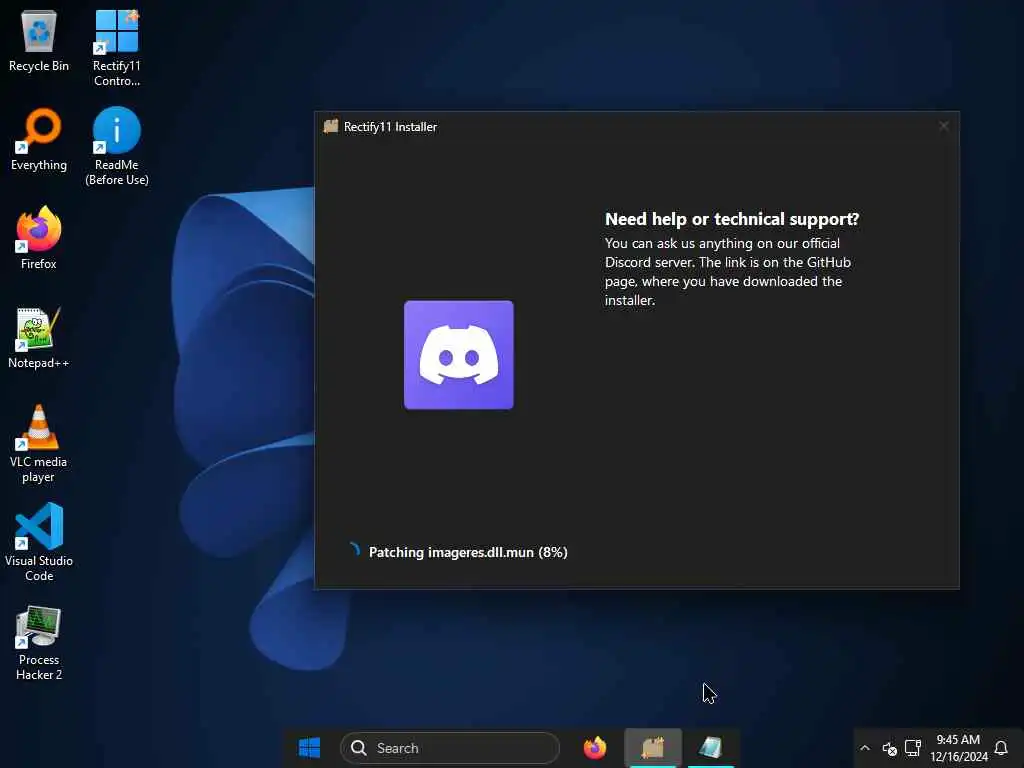Open the clock showing 9:45 AM

pyautogui.click(x=958, y=748)
